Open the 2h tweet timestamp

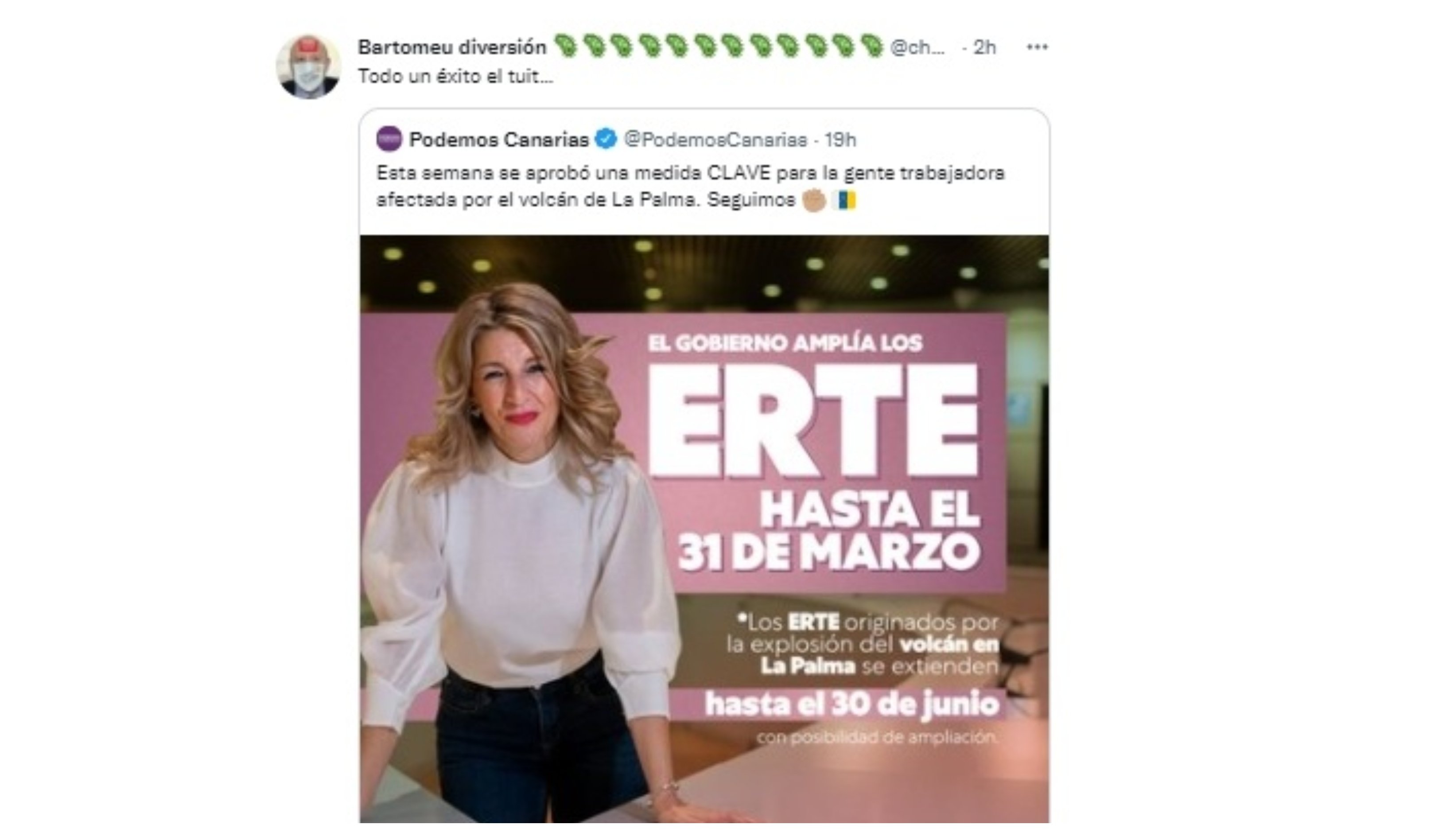(x=985, y=47)
